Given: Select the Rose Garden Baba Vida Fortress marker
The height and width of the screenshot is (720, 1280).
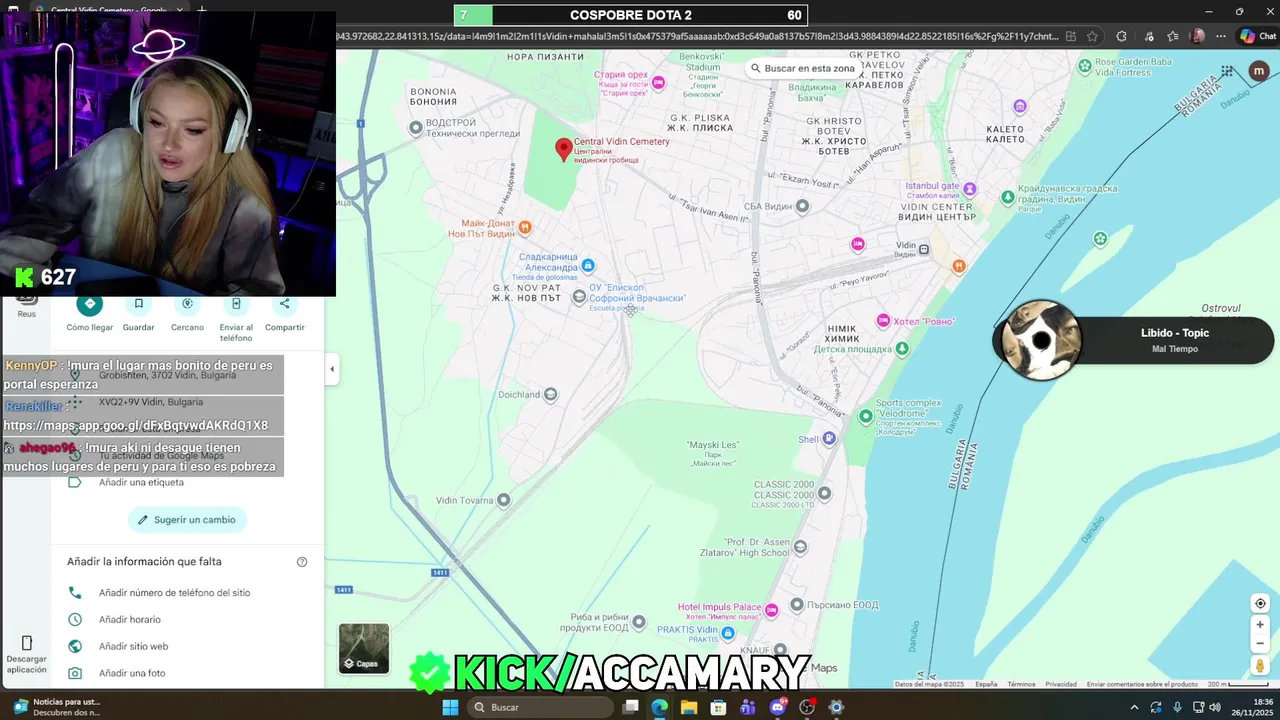Looking at the screenshot, I should 1085,66.
